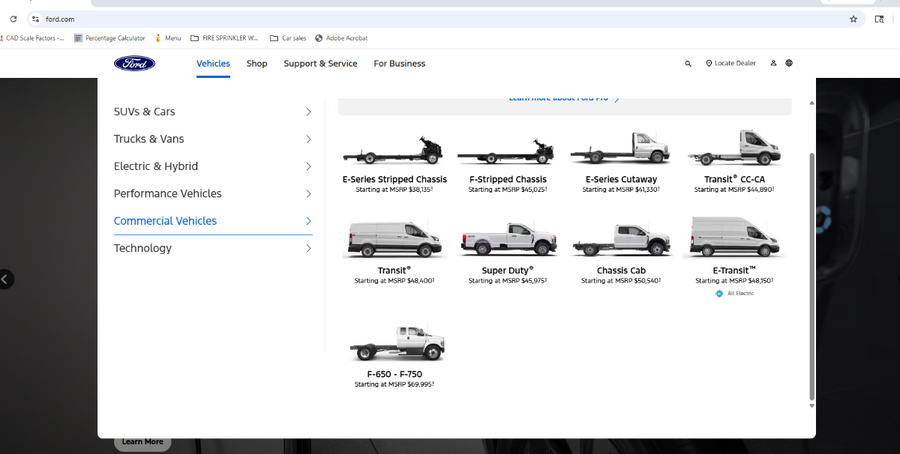
Task: Select the E-Transit van thumbnail
Action: 734,238
